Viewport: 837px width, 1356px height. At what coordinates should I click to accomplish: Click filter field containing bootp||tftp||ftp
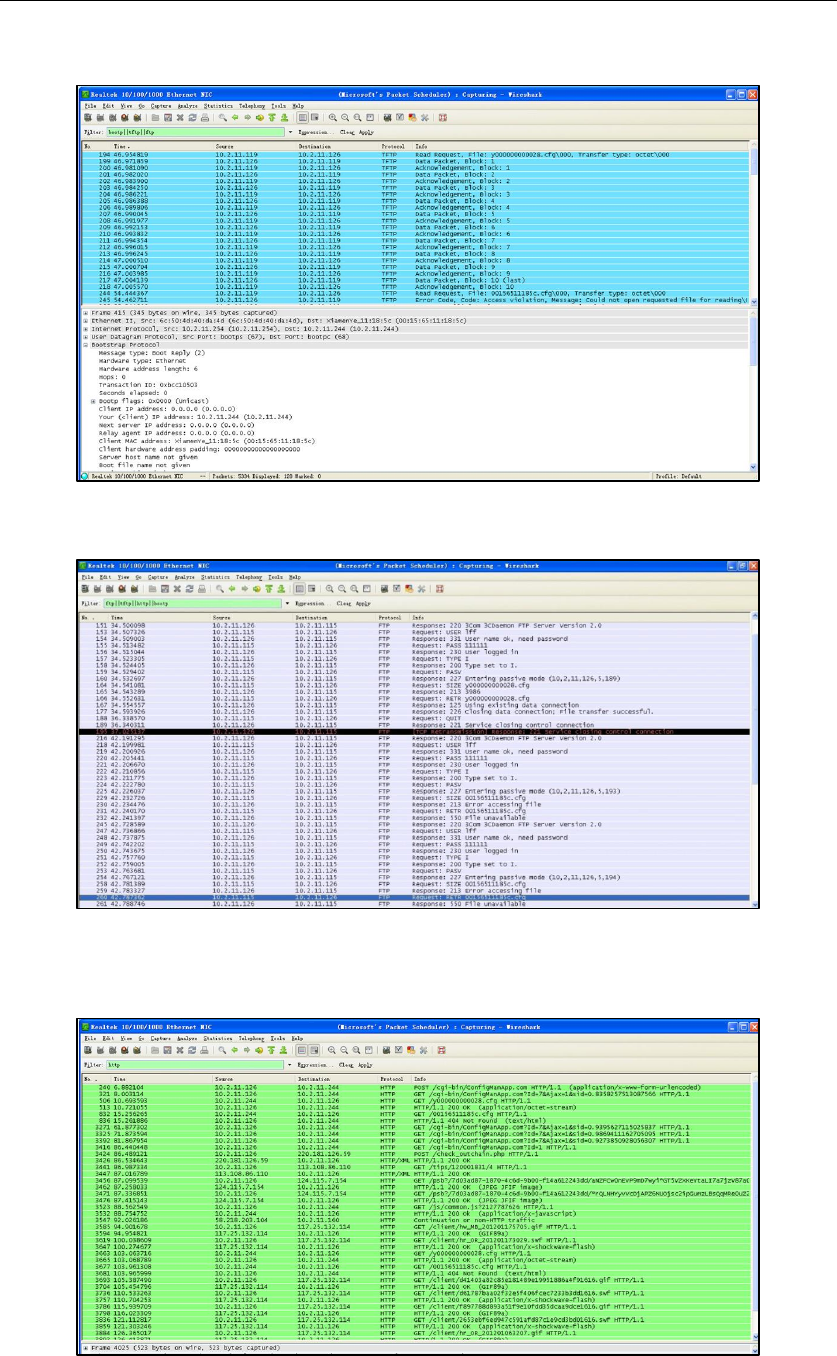coord(196,132)
